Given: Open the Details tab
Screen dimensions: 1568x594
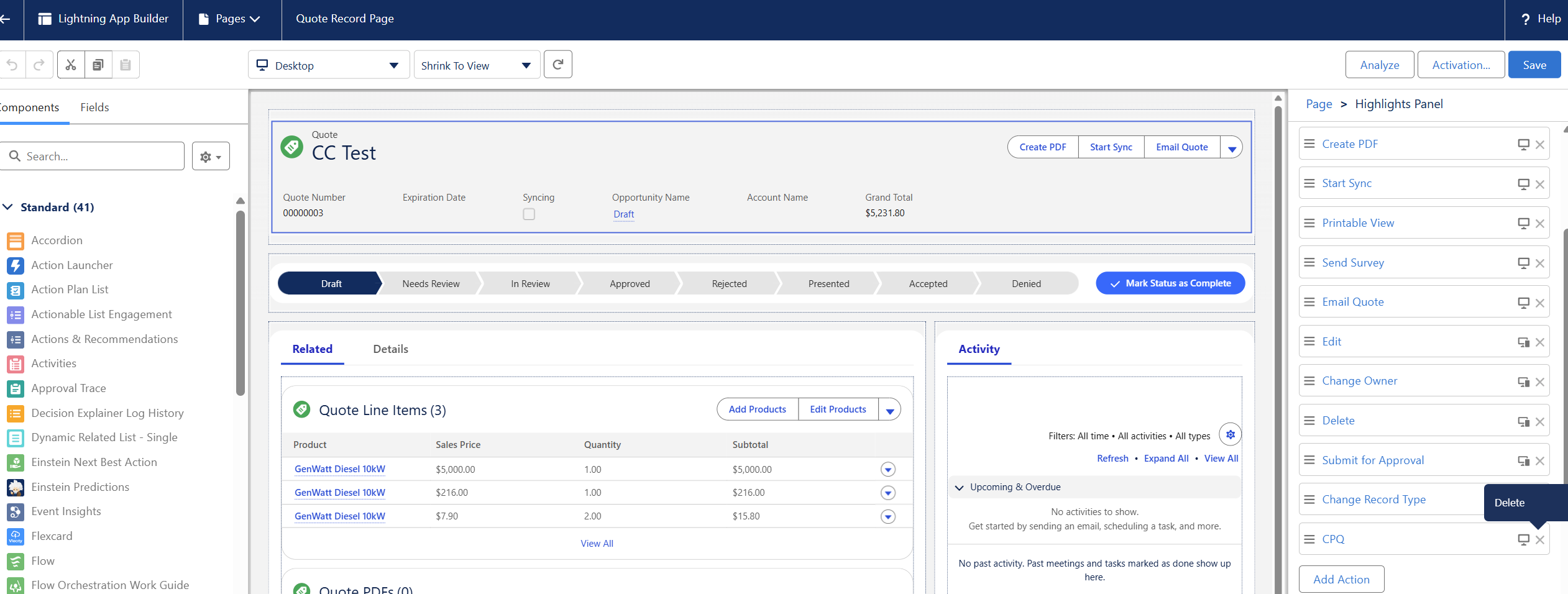Looking at the screenshot, I should [390, 349].
